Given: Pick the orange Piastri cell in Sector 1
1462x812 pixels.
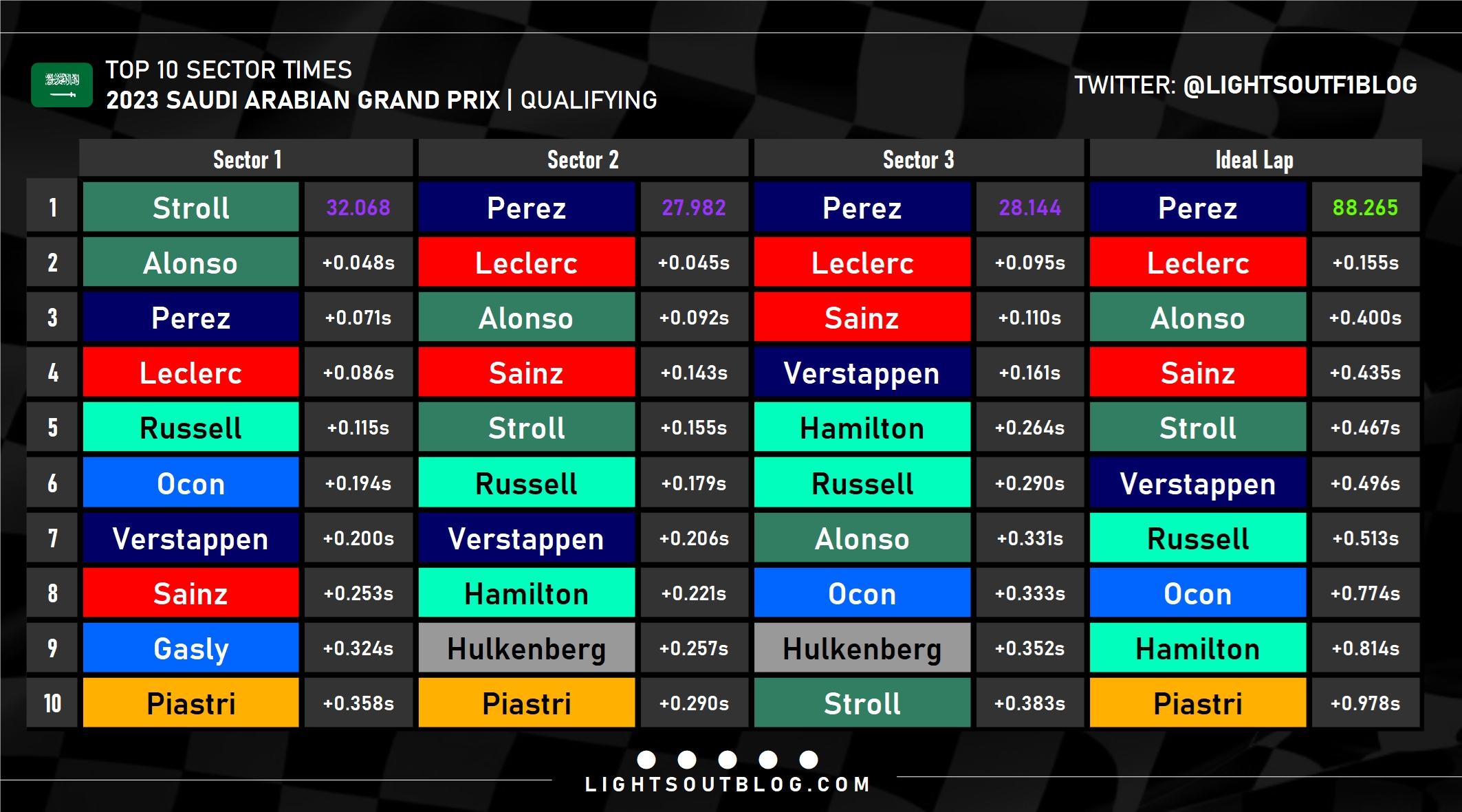Looking at the screenshot, I should coord(190,703).
